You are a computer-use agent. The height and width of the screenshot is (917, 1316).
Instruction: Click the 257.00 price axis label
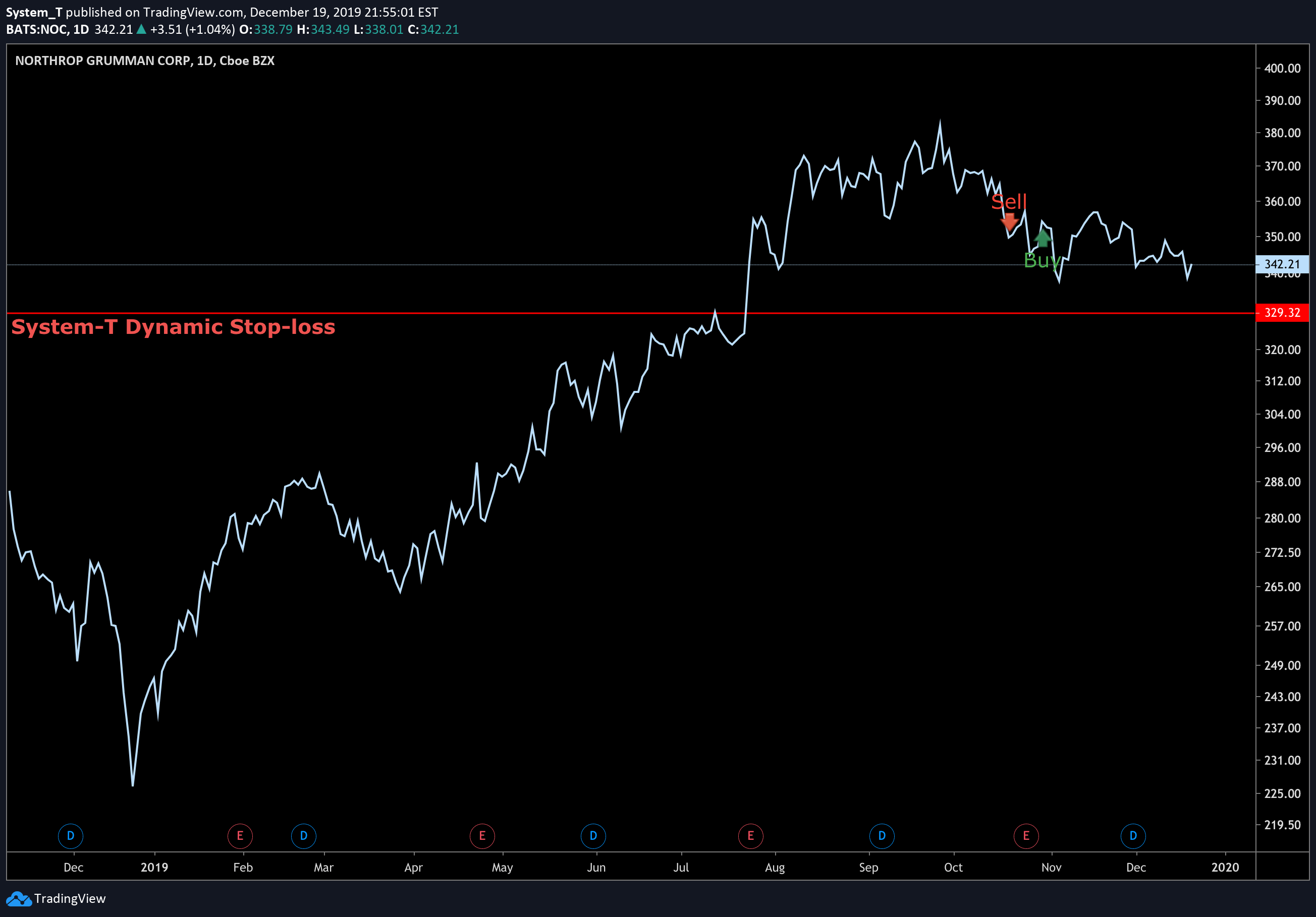click(1283, 626)
